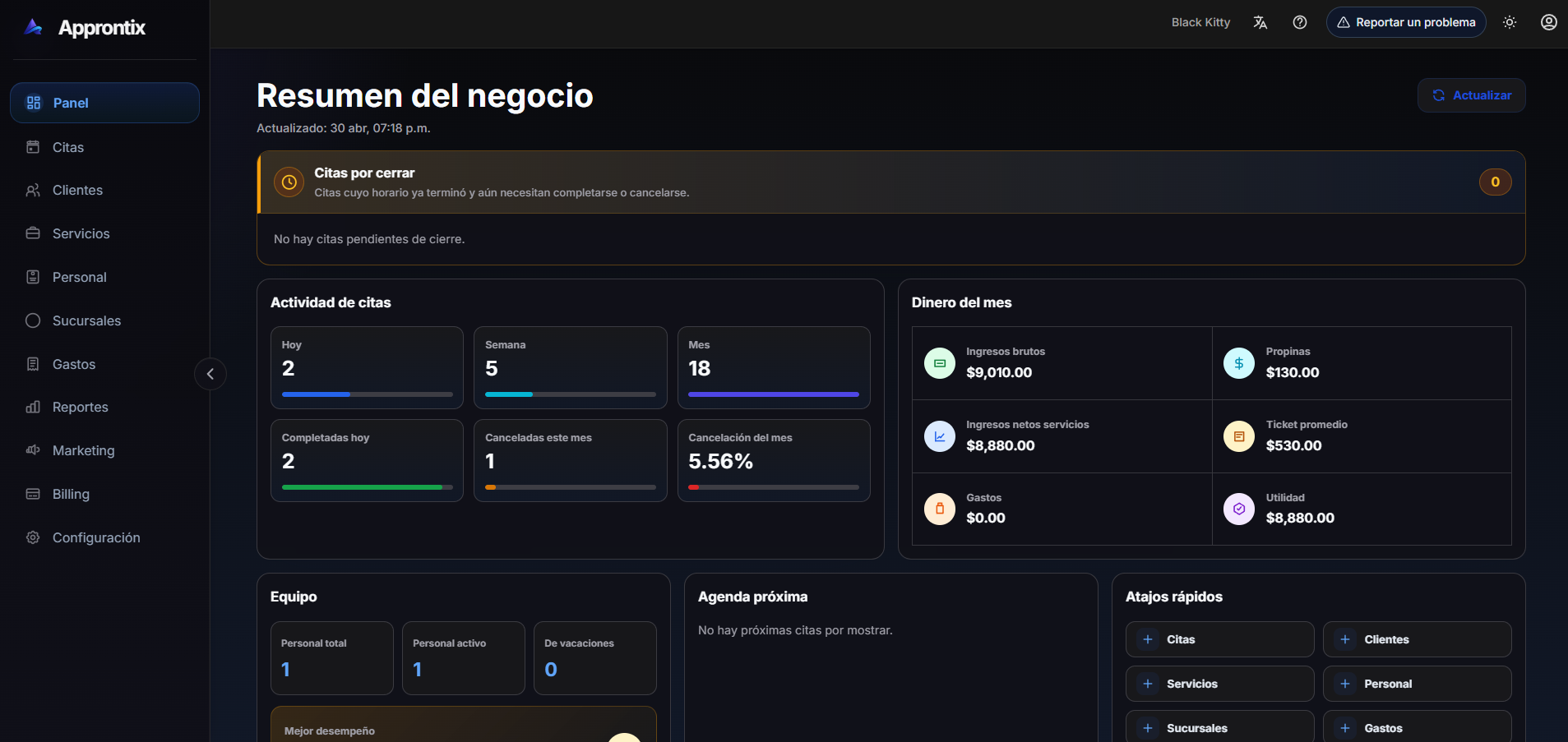Toggle the light/dark theme sun icon
Screen dimensions: 1568x742
click(x=1510, y=22)
